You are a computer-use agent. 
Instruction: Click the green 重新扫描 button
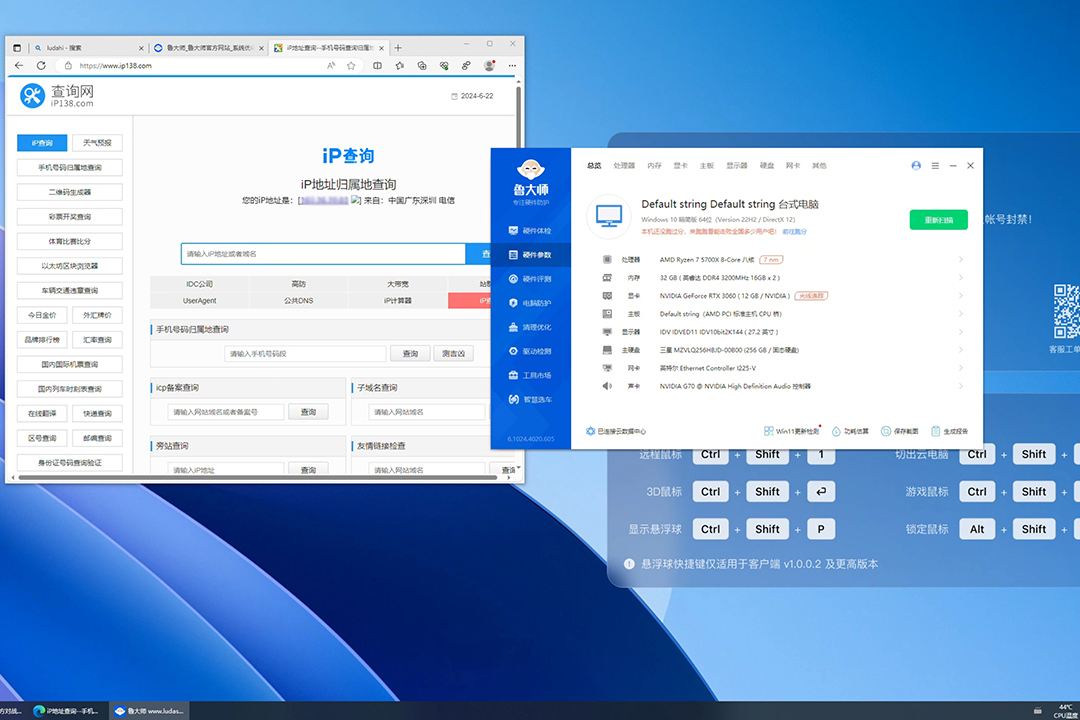tap(938, 220)
